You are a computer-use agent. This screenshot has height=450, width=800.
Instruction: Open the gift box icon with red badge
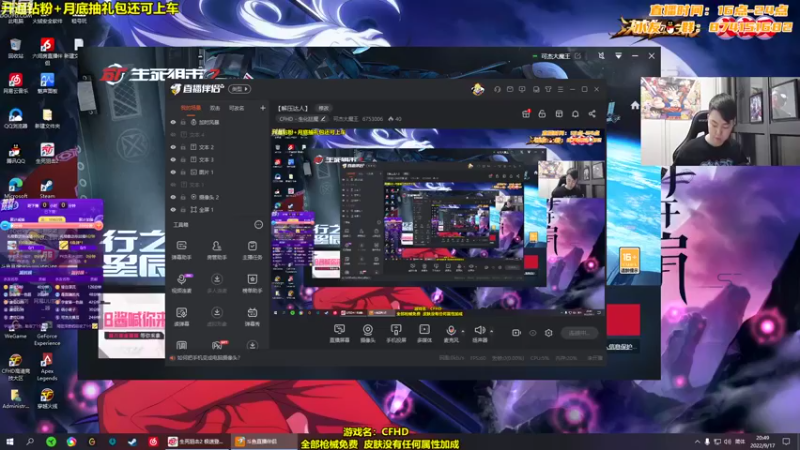(x=526, y=114)
